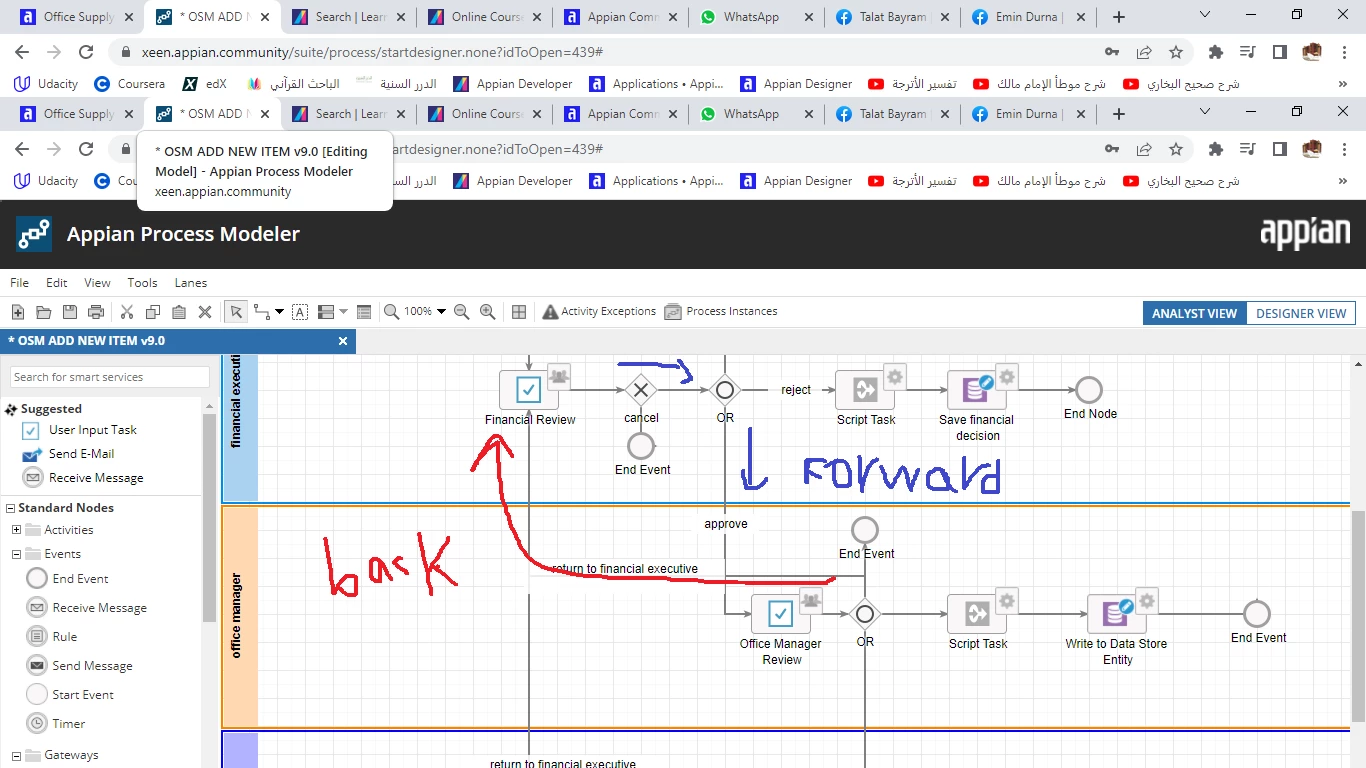Close the OSM ADD NEW ITEM v9.0 tab

(343, 341)
